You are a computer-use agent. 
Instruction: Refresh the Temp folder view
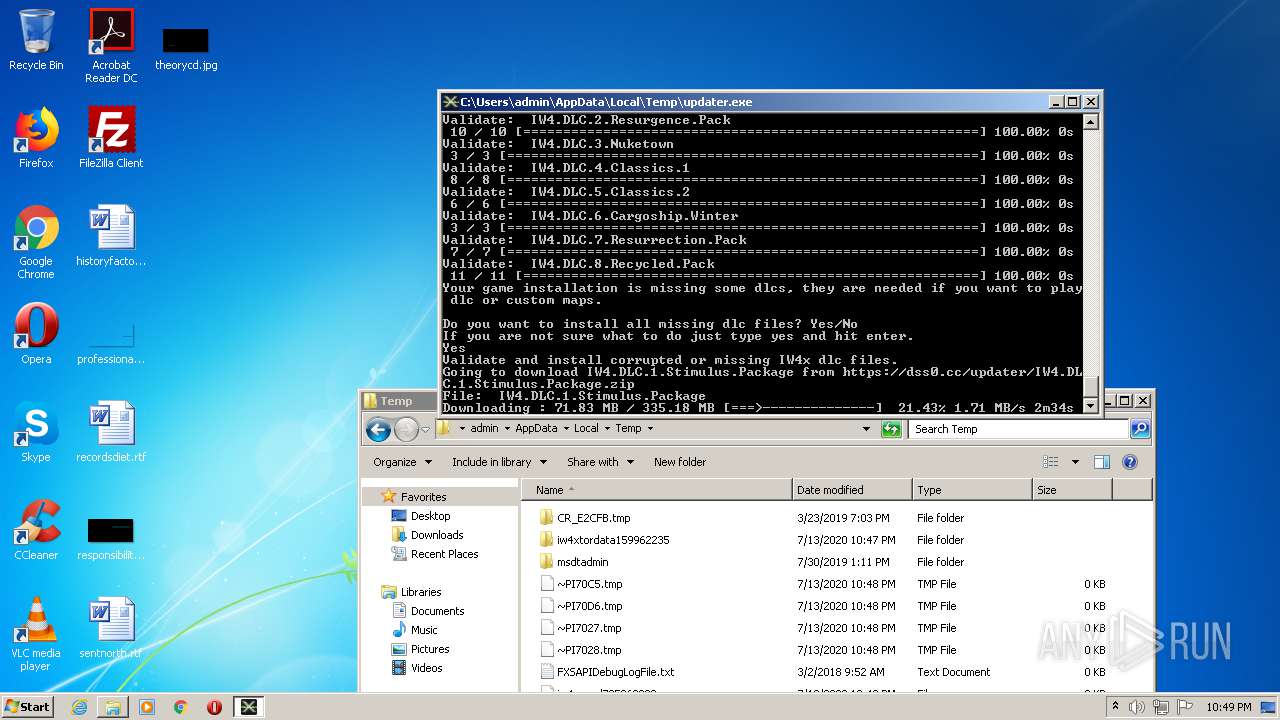point(891,429)
